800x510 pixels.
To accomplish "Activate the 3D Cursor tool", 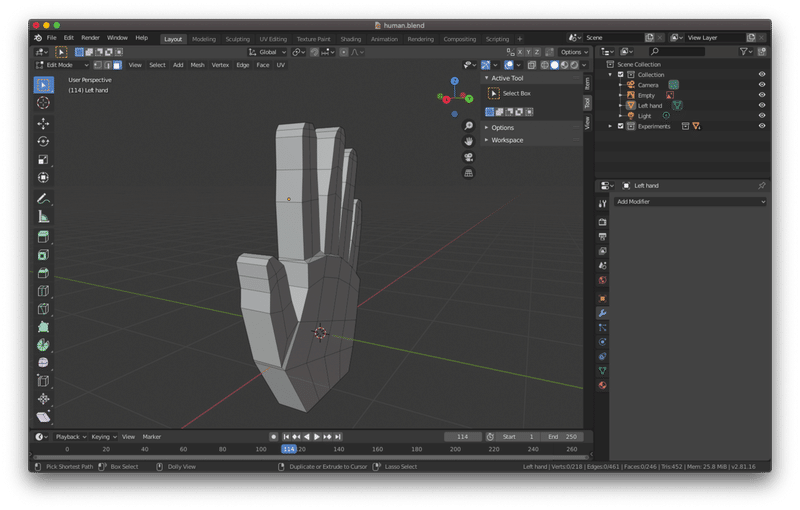I will click(43, 103).
